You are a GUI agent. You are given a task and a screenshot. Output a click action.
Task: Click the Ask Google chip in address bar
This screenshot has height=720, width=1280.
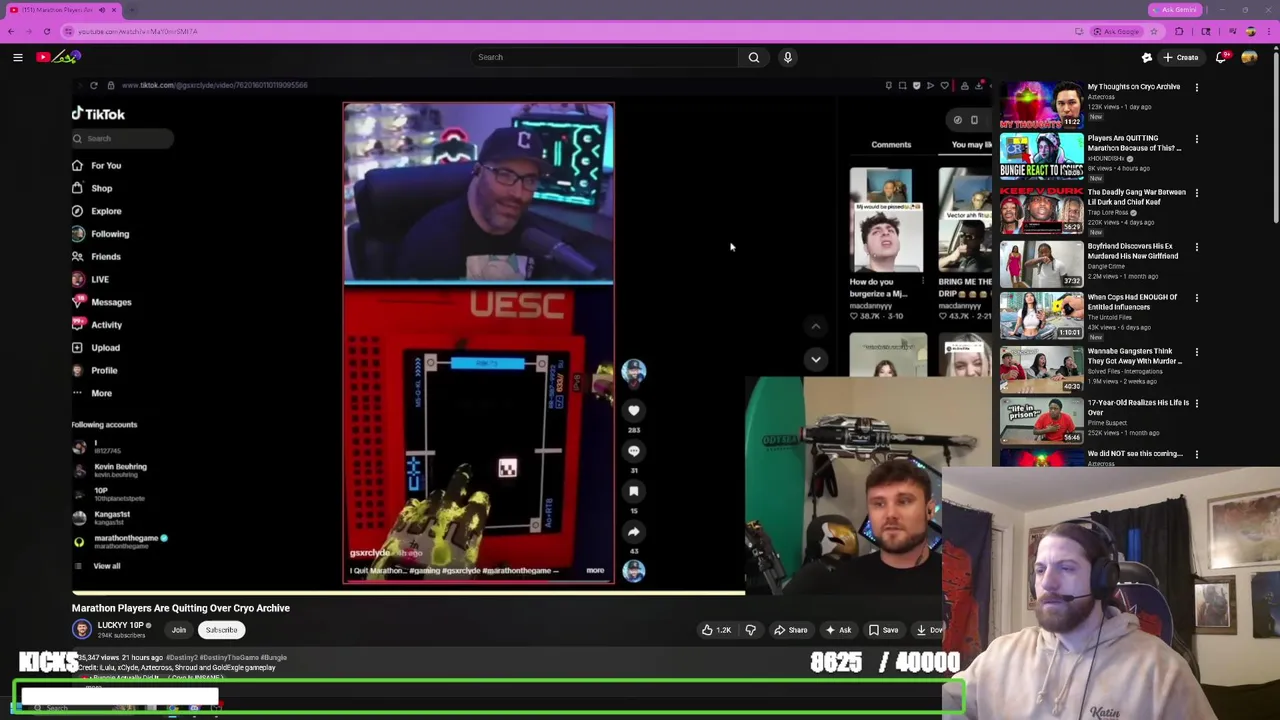click(x=1116, y=31)
